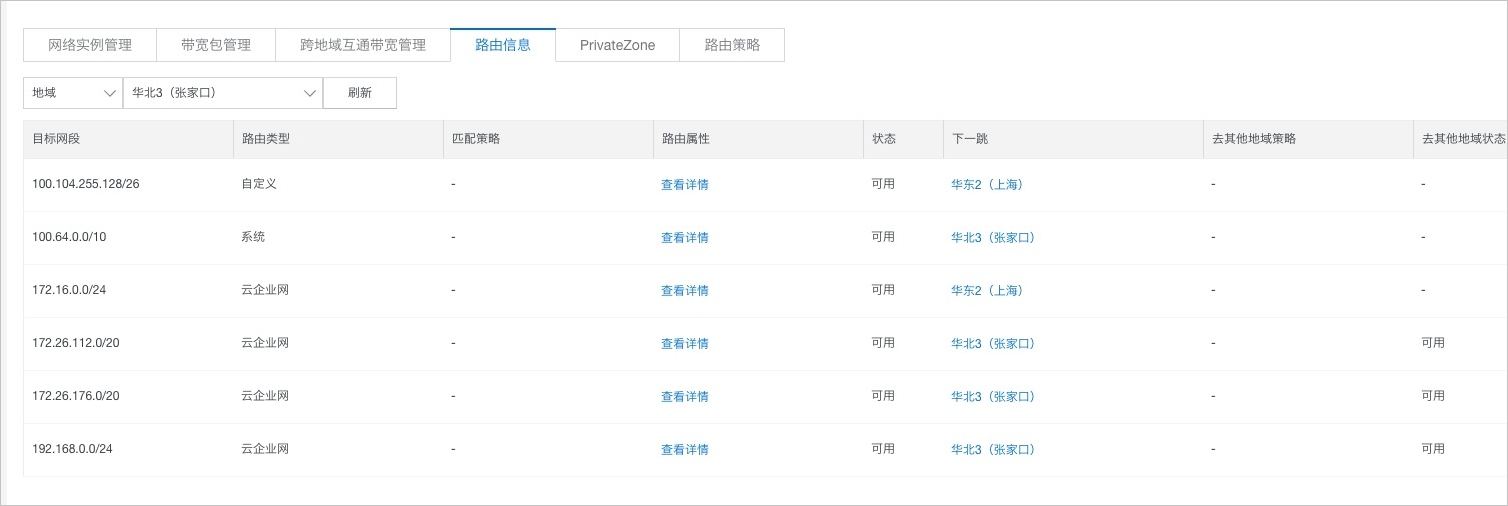View details for route 192.168.0.0/24
The image size is (1508, 506).
pyautogui.click(x=685, y=450)
